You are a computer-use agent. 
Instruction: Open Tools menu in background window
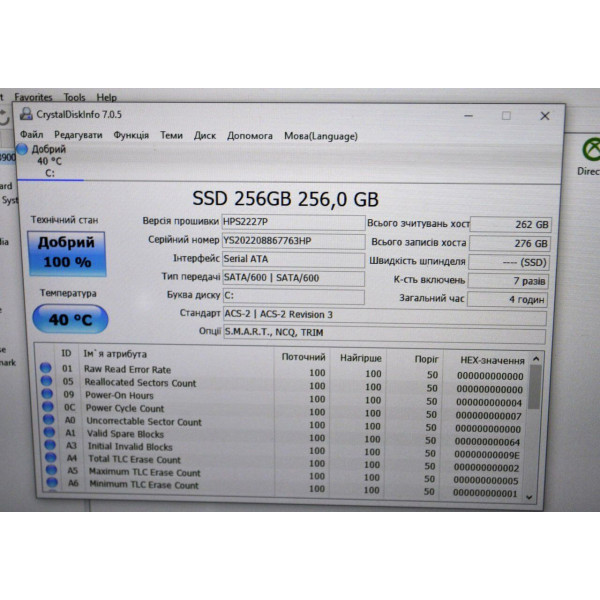[x=74, y=97]
